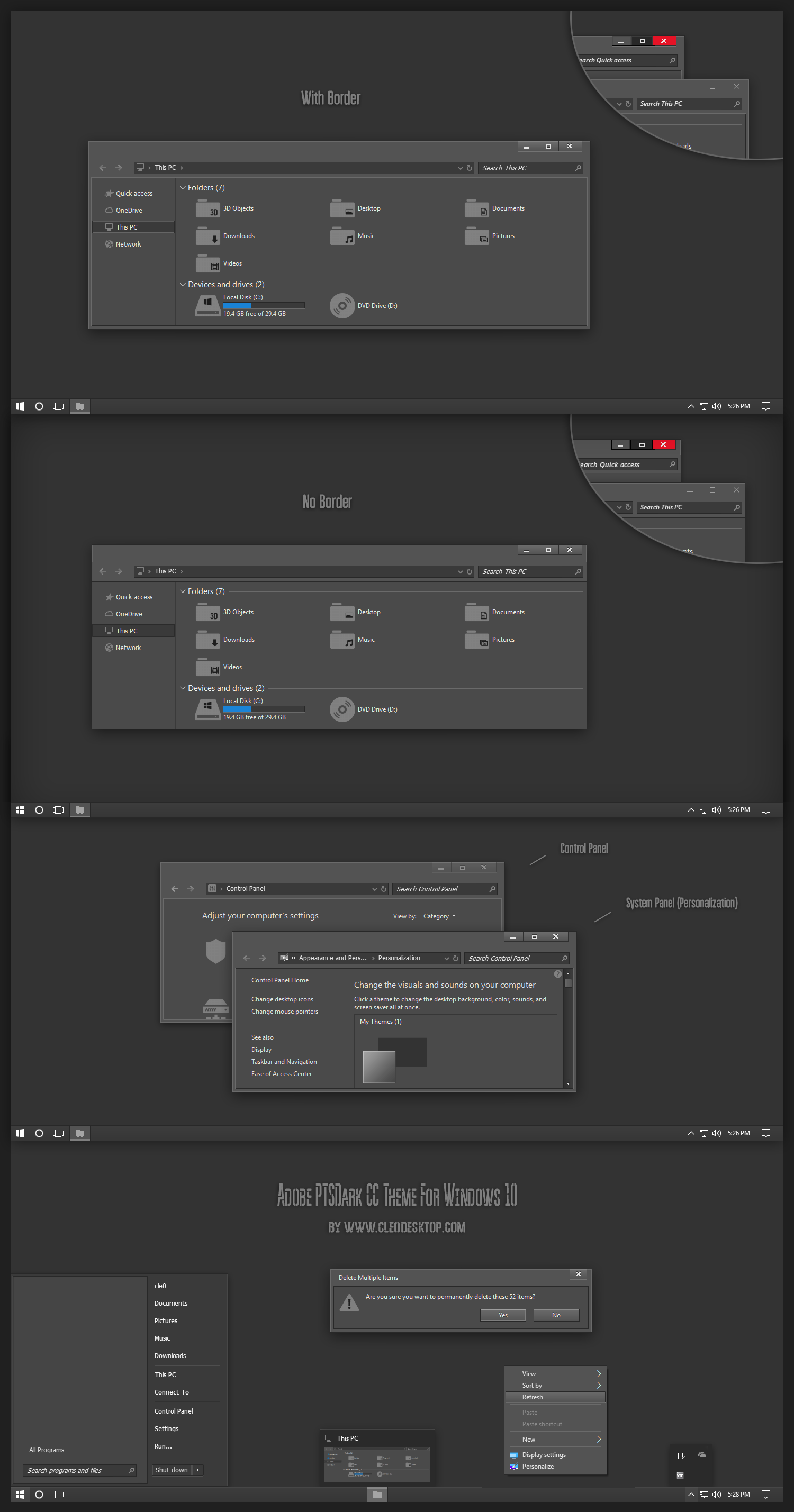Choose Personalize in context menu
Viewport: 794px width, 1512px height.
point(556,1467)
